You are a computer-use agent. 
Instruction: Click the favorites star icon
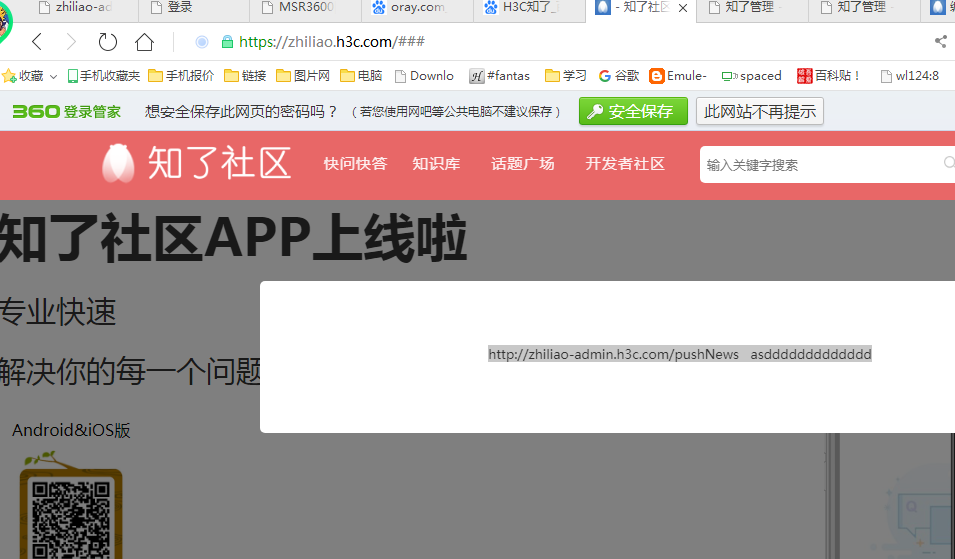point(9,76)
